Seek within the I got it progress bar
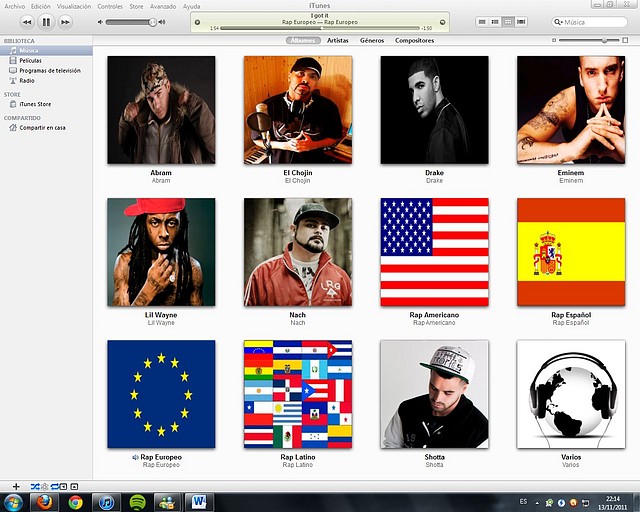 (320, 28)
